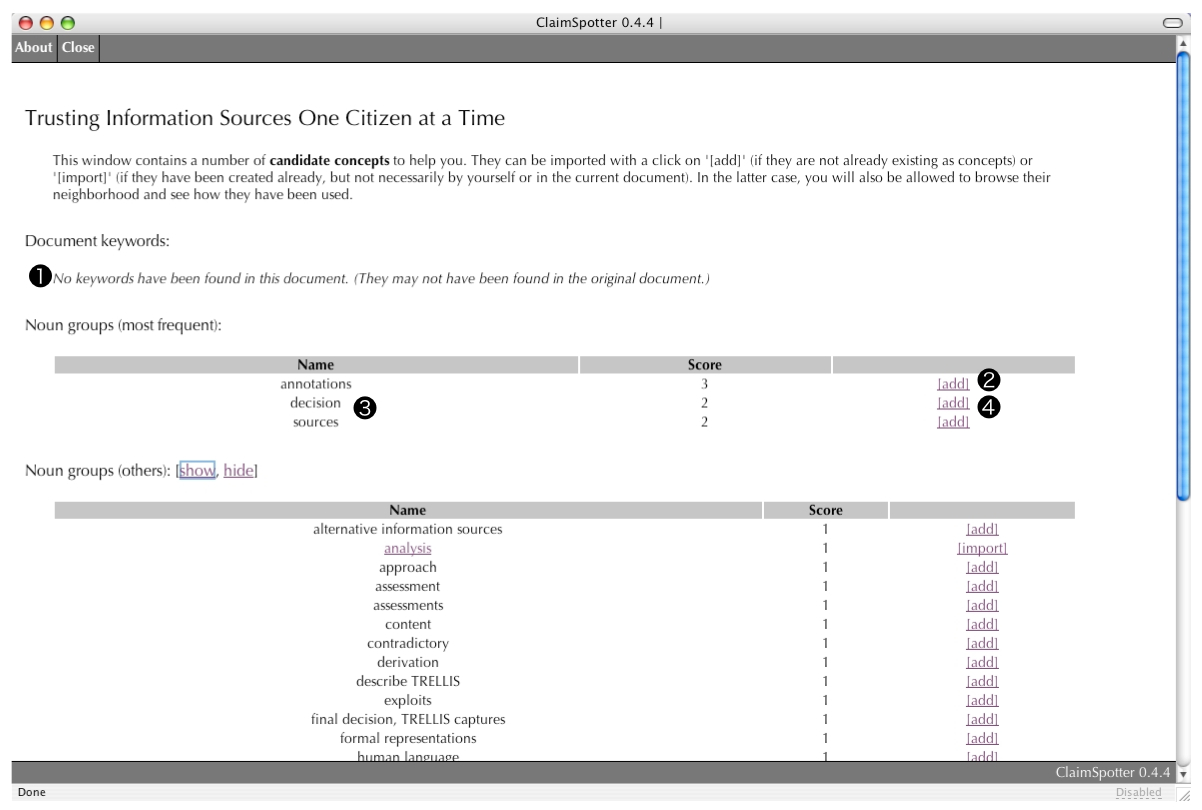Viewport: 1202px width, 810px height.
Task: Import the existing 'analysis' concept
Action: pyautogui.click(x=982, y=549)
